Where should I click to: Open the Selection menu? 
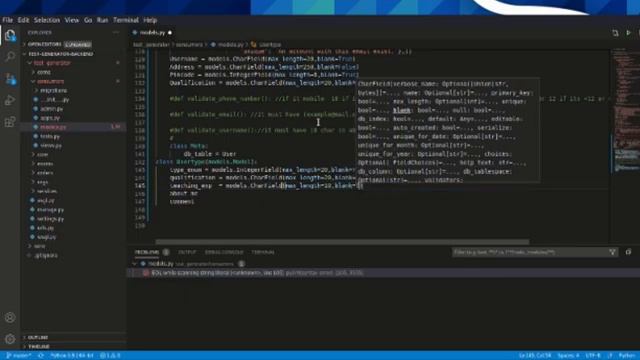[x=47, y=20]
